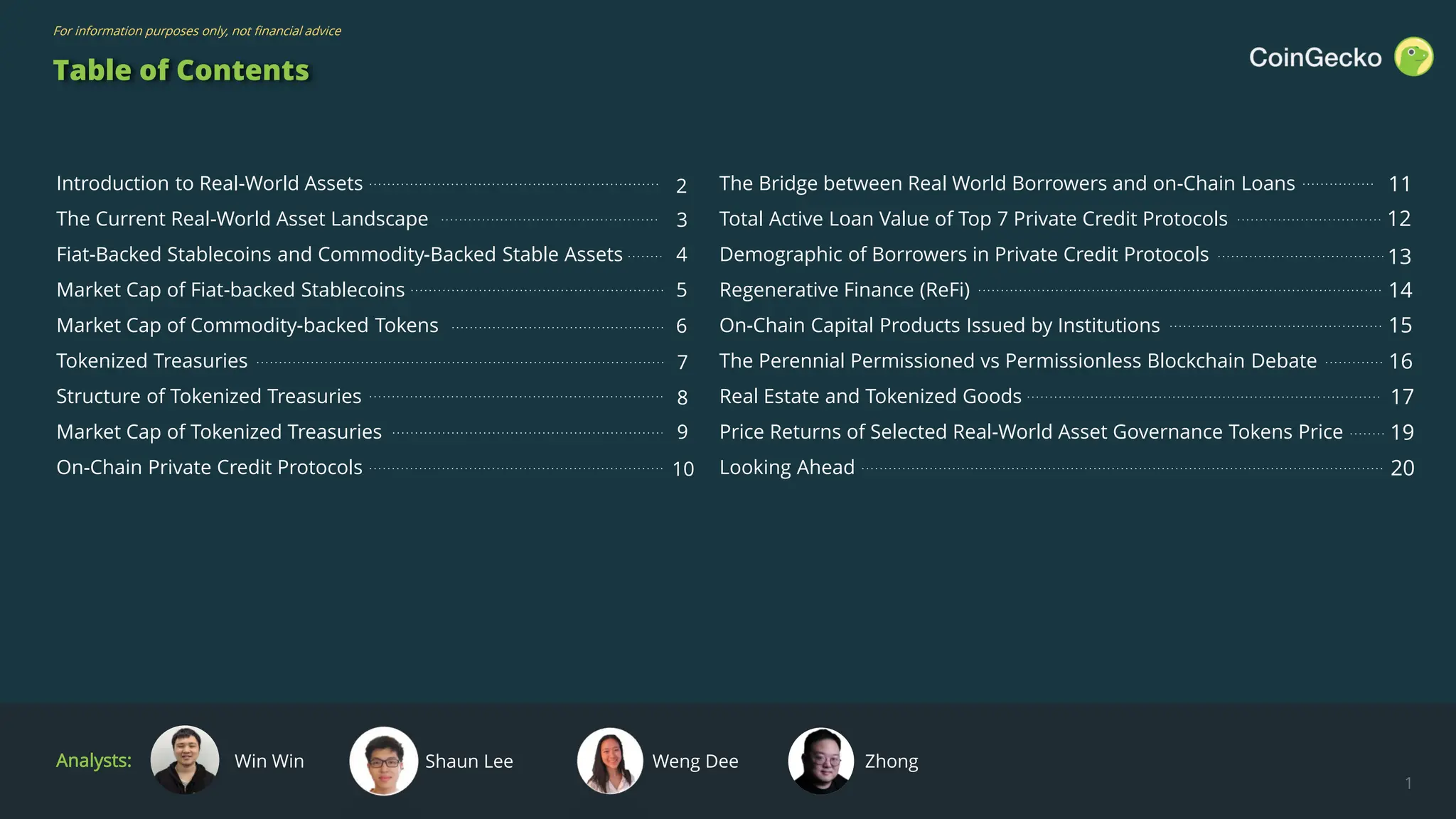This screenshot has height=819, width=1456.
Task: Click the CoinGecko gecko logo icon
Action: pos(1413,57)
